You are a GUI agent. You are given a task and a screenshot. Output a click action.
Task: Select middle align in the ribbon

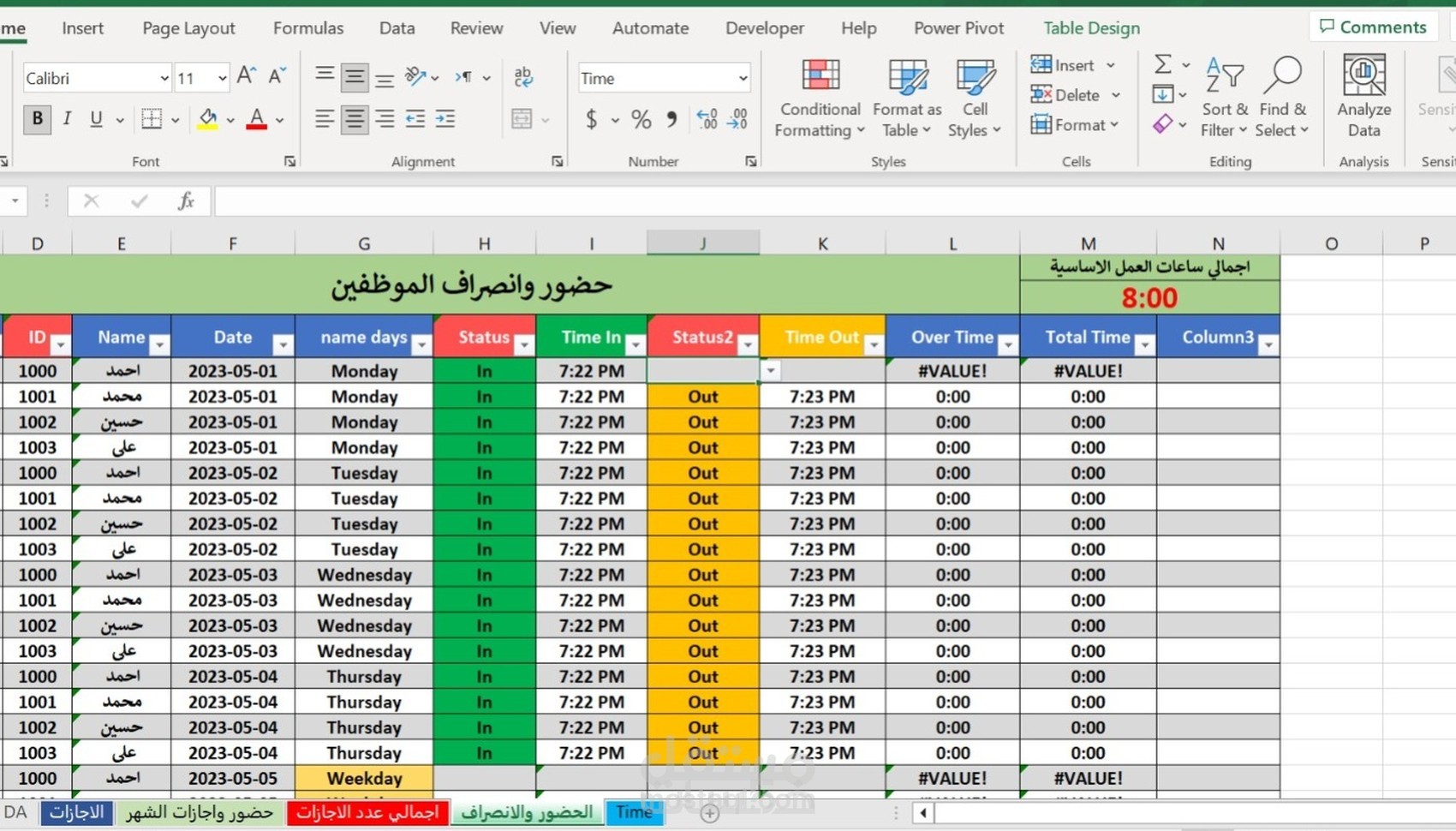tap(354, 77)
